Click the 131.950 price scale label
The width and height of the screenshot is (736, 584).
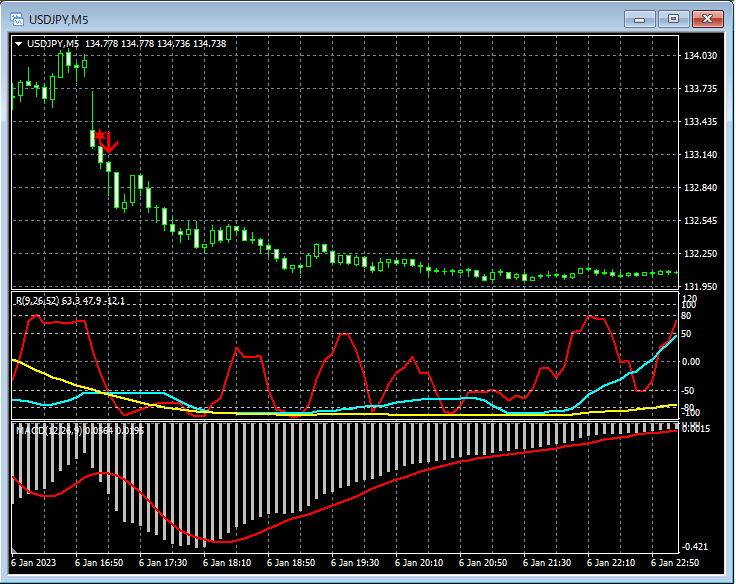[x=700, y=286]
